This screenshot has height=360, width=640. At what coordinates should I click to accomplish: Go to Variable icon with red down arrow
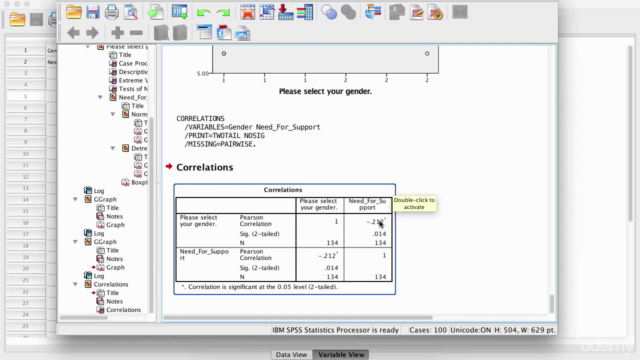[286, 12]
